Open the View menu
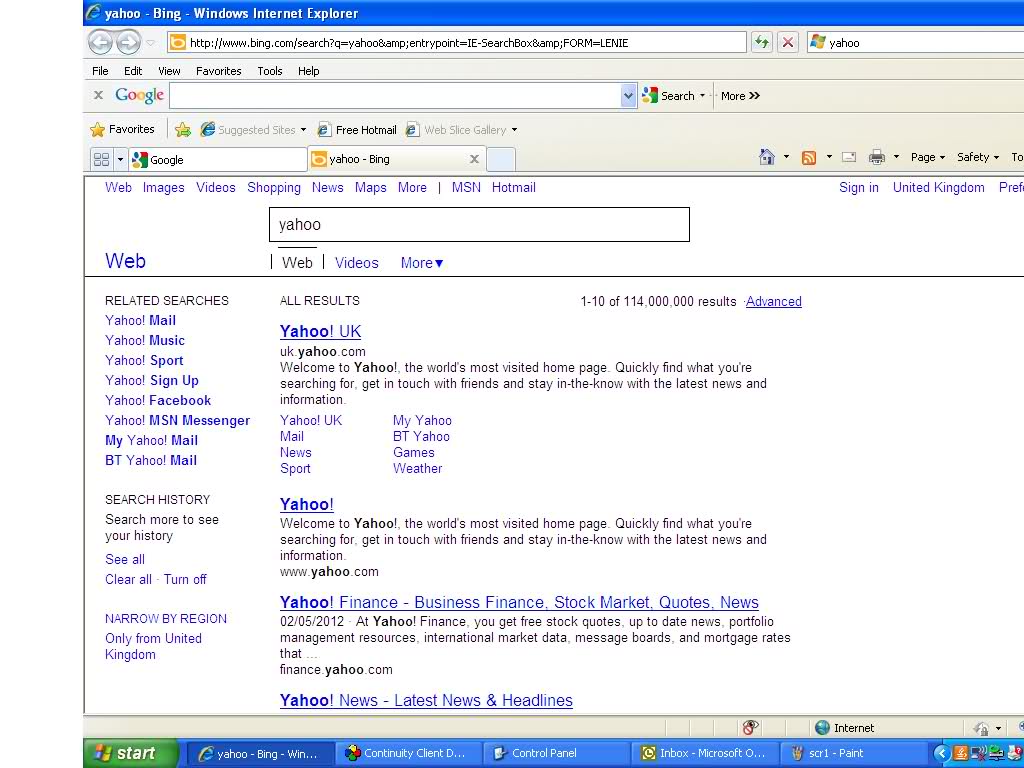Screen dimensions: 1024x768 pos(169,71)
